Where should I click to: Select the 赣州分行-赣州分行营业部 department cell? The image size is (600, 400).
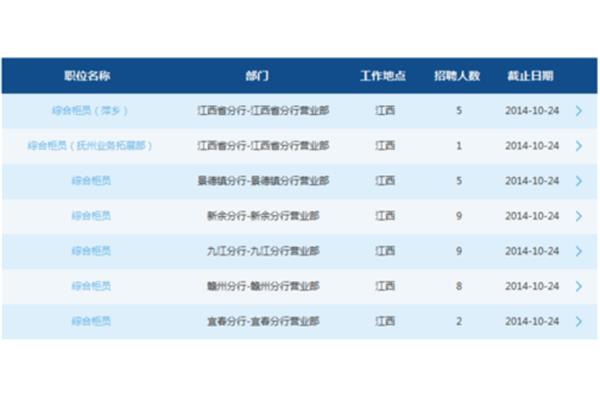click(263, 286)
